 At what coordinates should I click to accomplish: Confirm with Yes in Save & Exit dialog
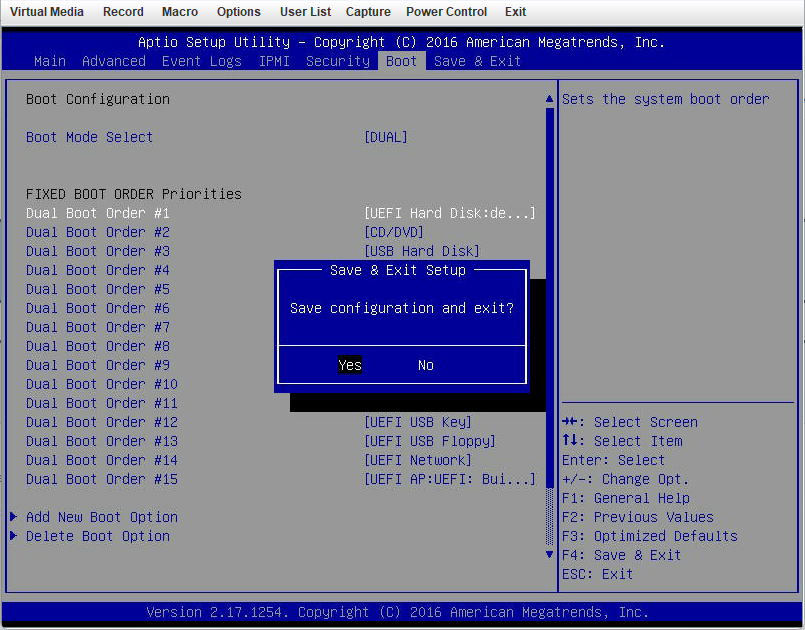point(350,365)
